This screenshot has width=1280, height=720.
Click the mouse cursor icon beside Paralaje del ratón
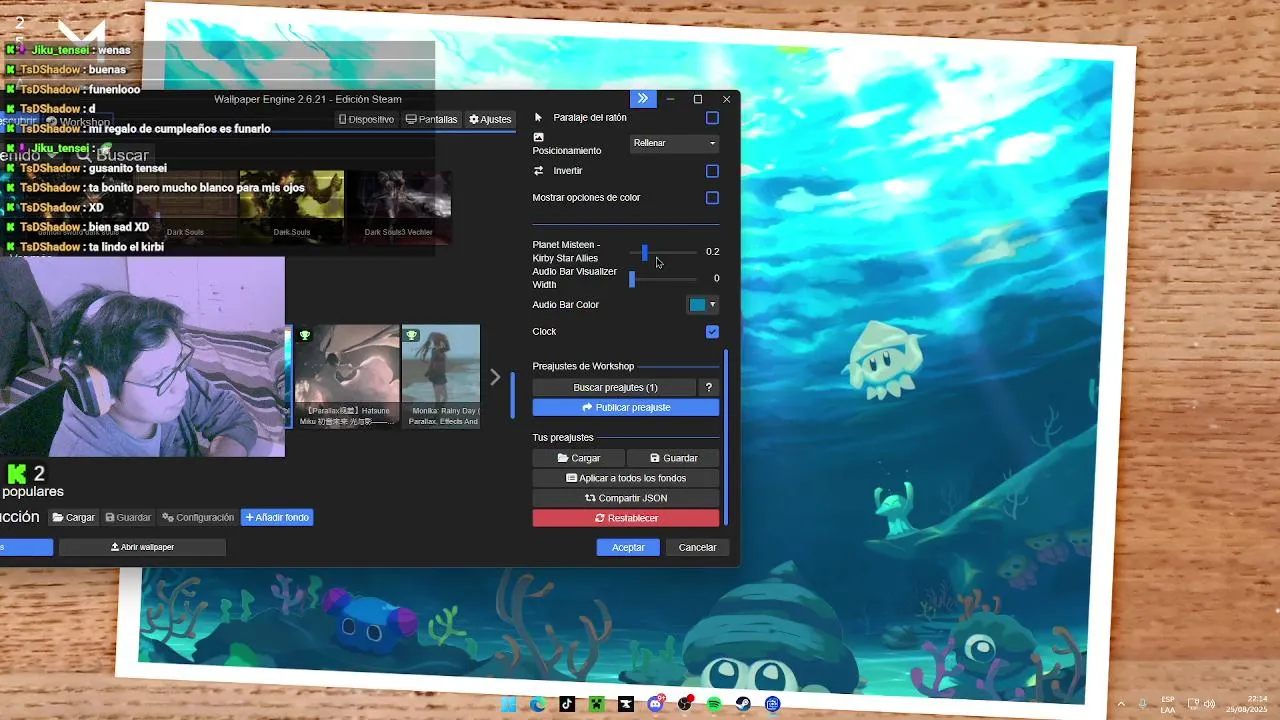coord(538,117)
